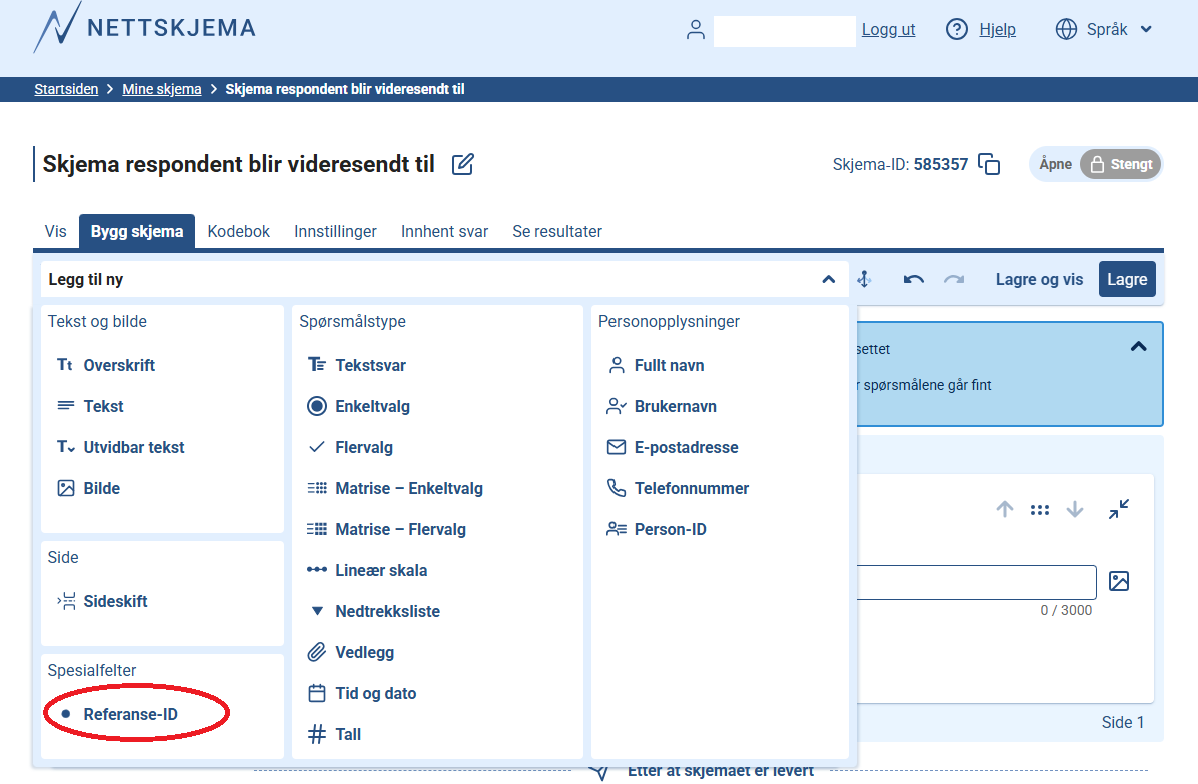Collapse the blue info box

tap(1138, 347)
